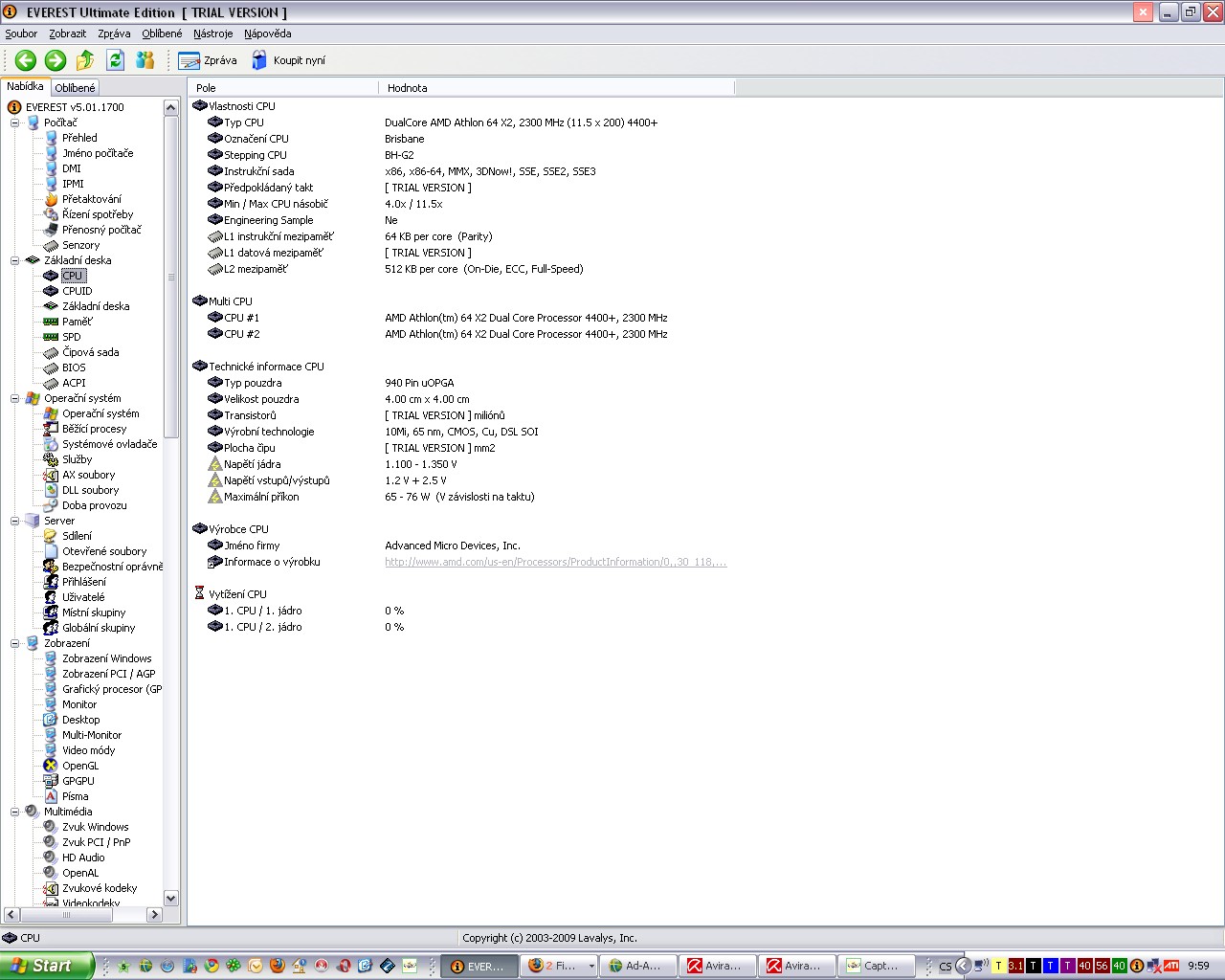This screenshot has height=980, width=1225.
Task: Collapse the Základní deska tree node
Action: click(x=15, y=260)
